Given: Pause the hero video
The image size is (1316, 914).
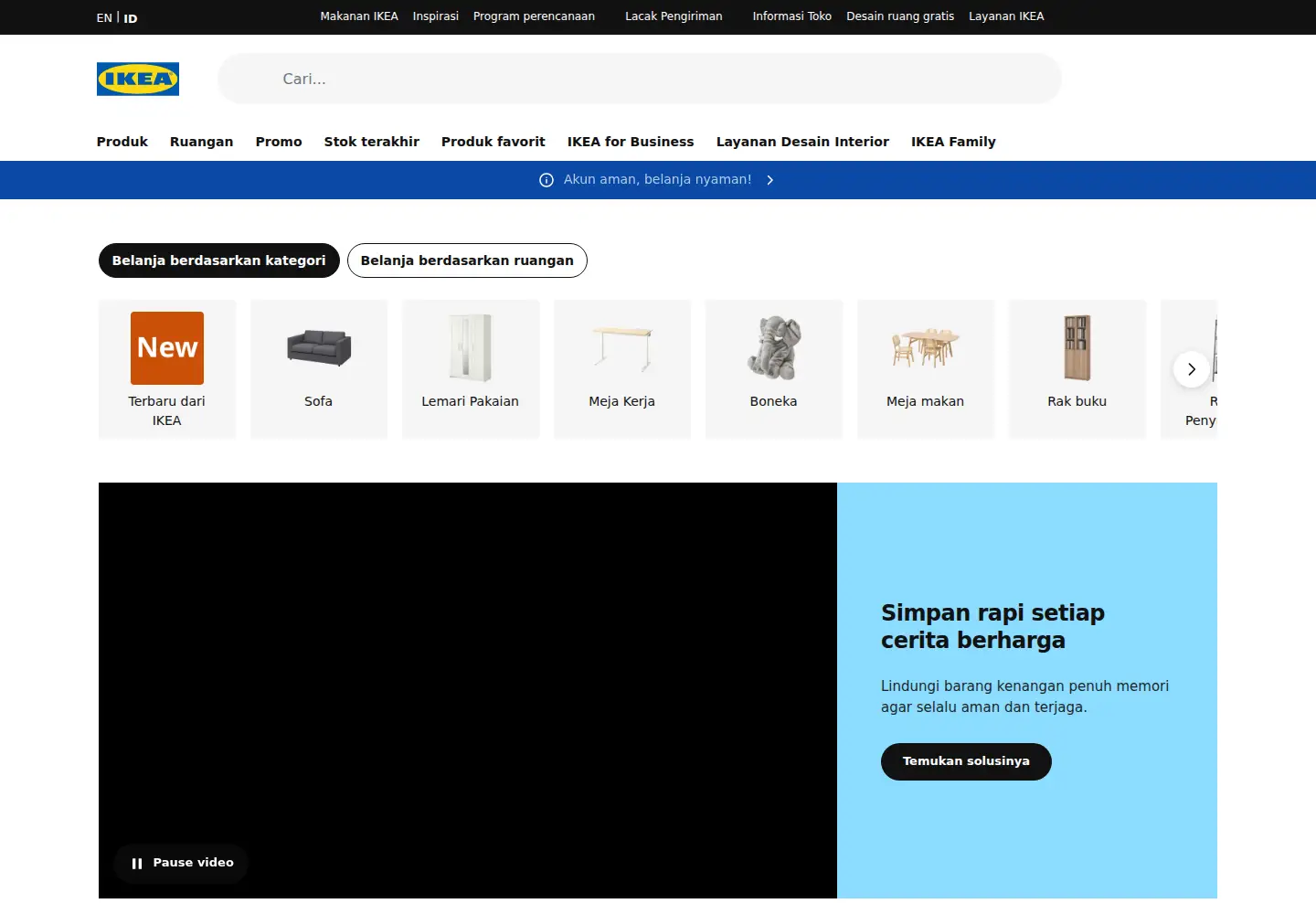Looking at the screenshot, I should coord(182,863).
